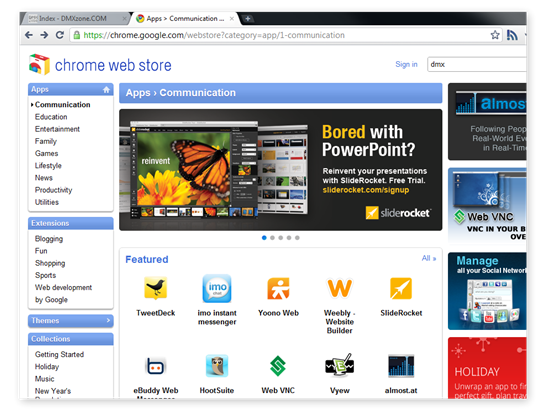Select the fourth banner carousel dot

[x=289, y=237]
